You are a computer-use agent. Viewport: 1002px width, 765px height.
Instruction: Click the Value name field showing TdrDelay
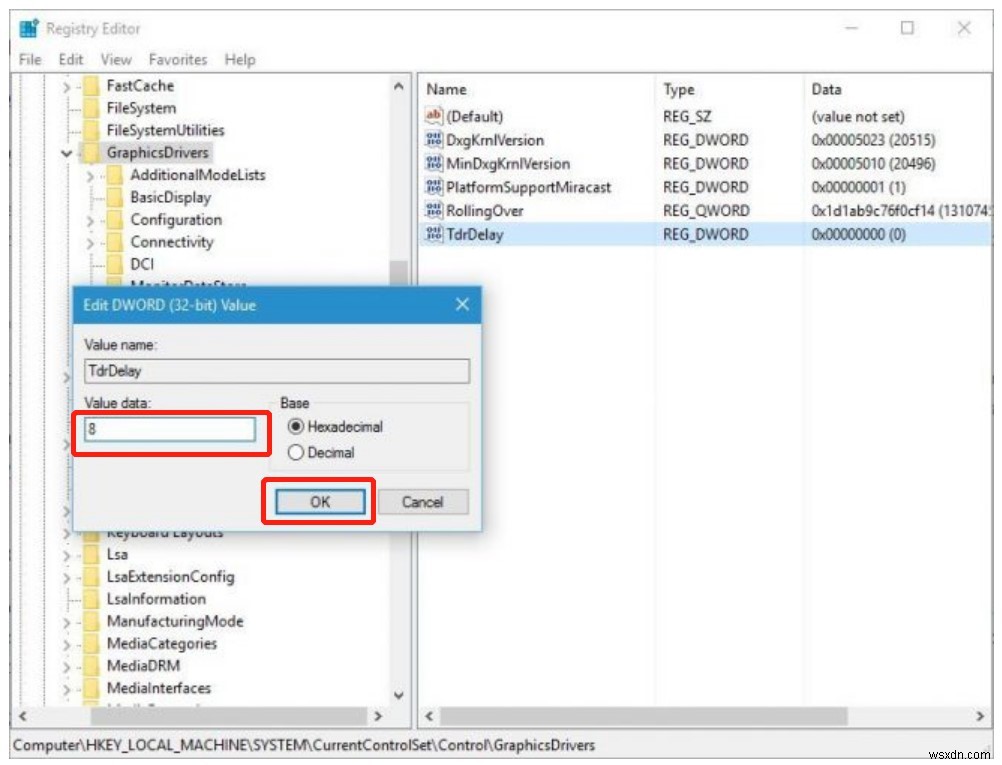click(x=277, y=371)
